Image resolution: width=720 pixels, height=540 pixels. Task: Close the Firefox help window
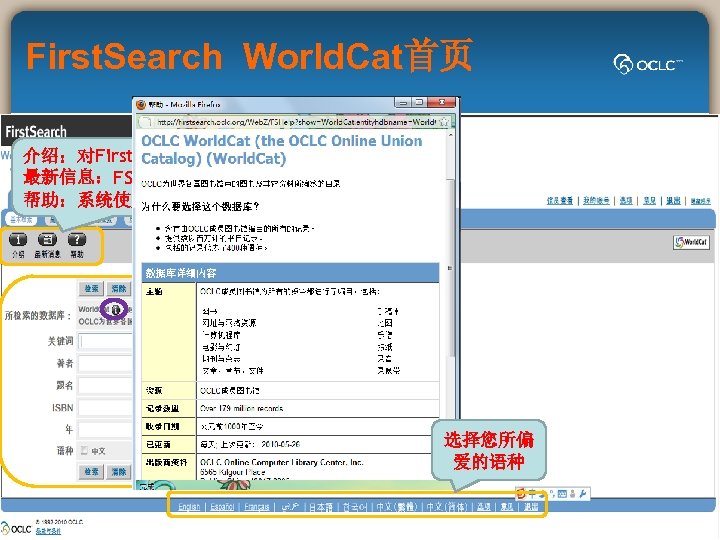tap(441, 102)
